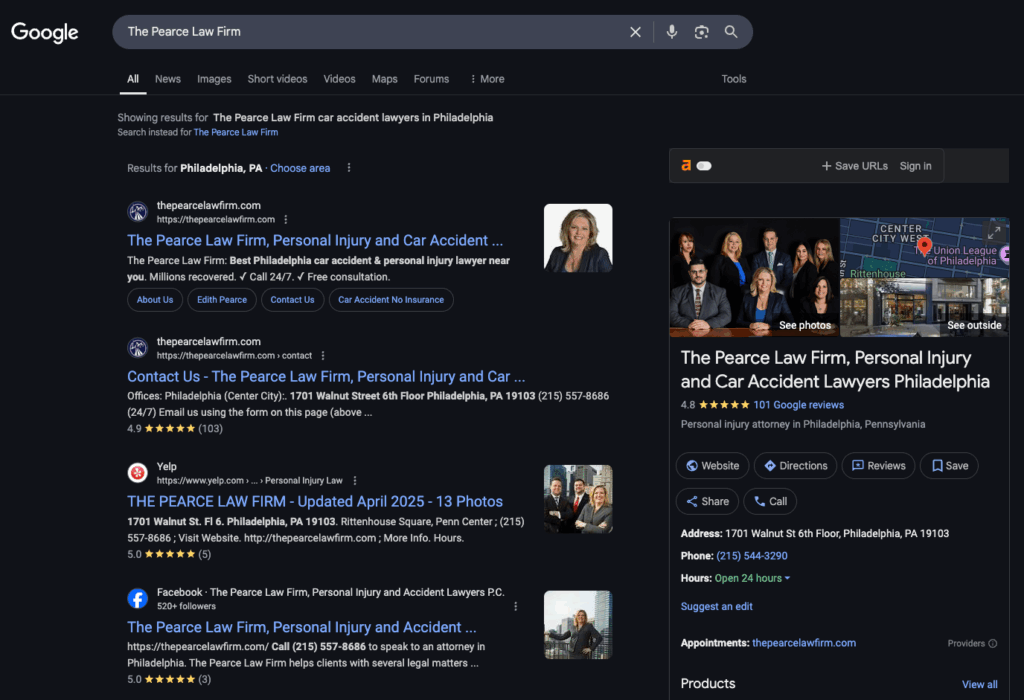
Task: Expand the More search options menu
Action: 487,79
